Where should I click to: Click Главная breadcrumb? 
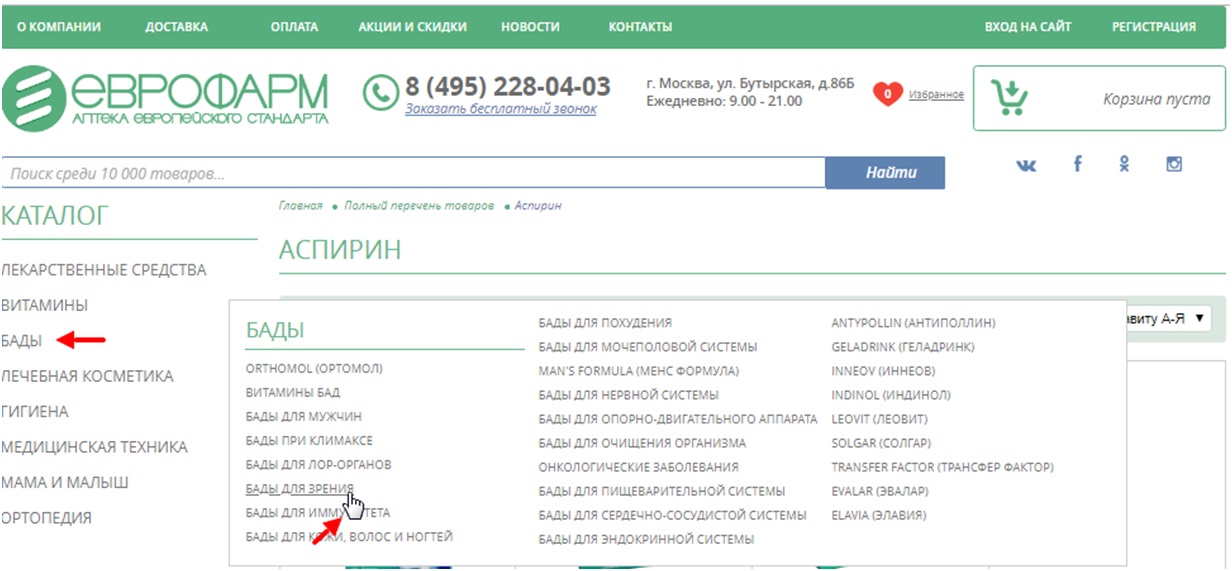(x=301, y=205)
